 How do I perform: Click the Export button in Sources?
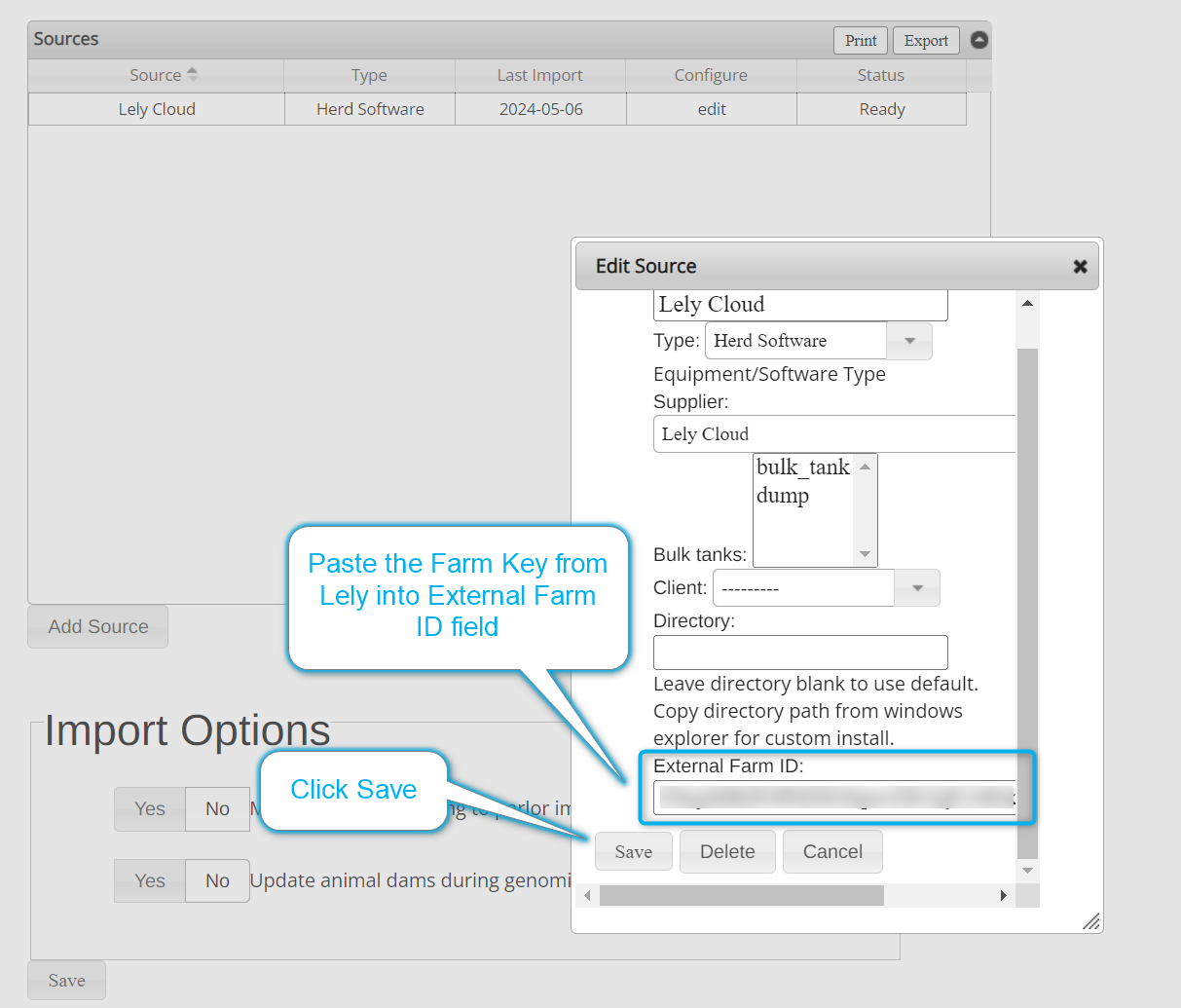[x=926, y=40]
